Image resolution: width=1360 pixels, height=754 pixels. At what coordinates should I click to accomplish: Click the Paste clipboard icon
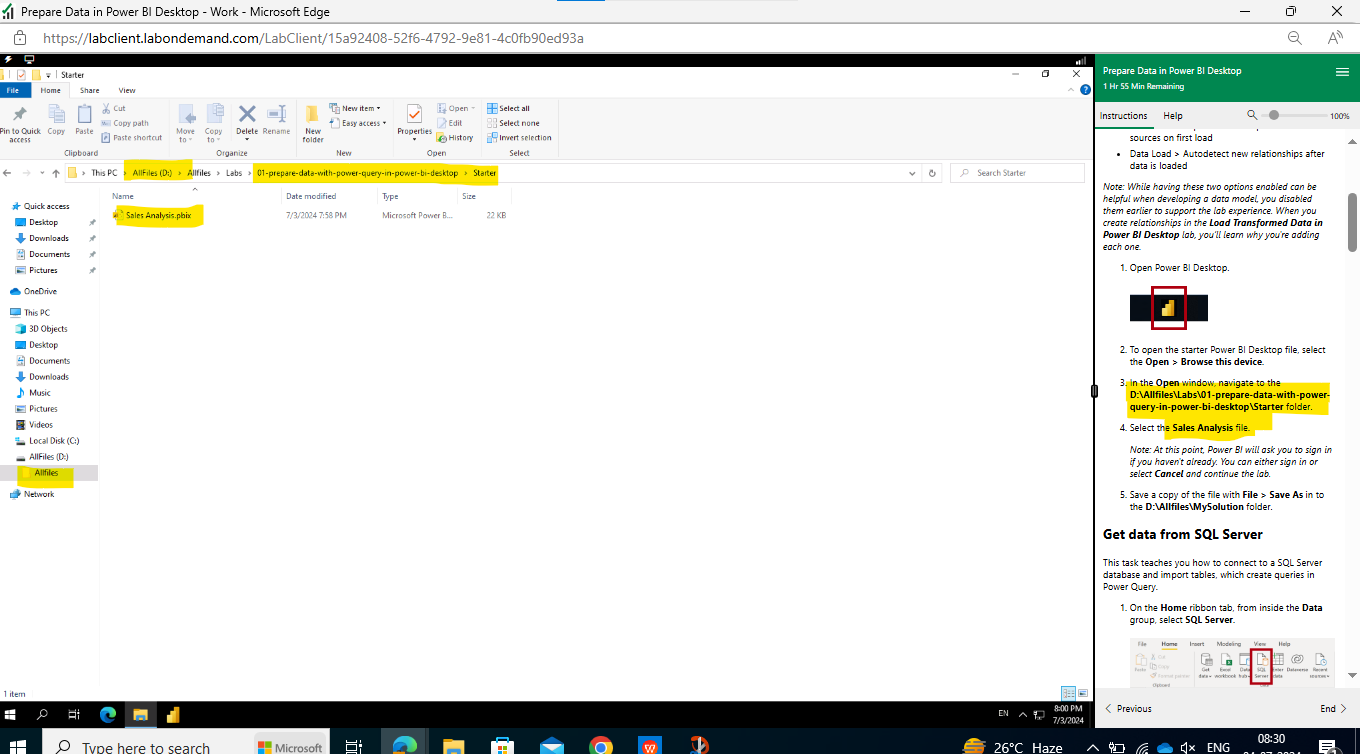84,115
